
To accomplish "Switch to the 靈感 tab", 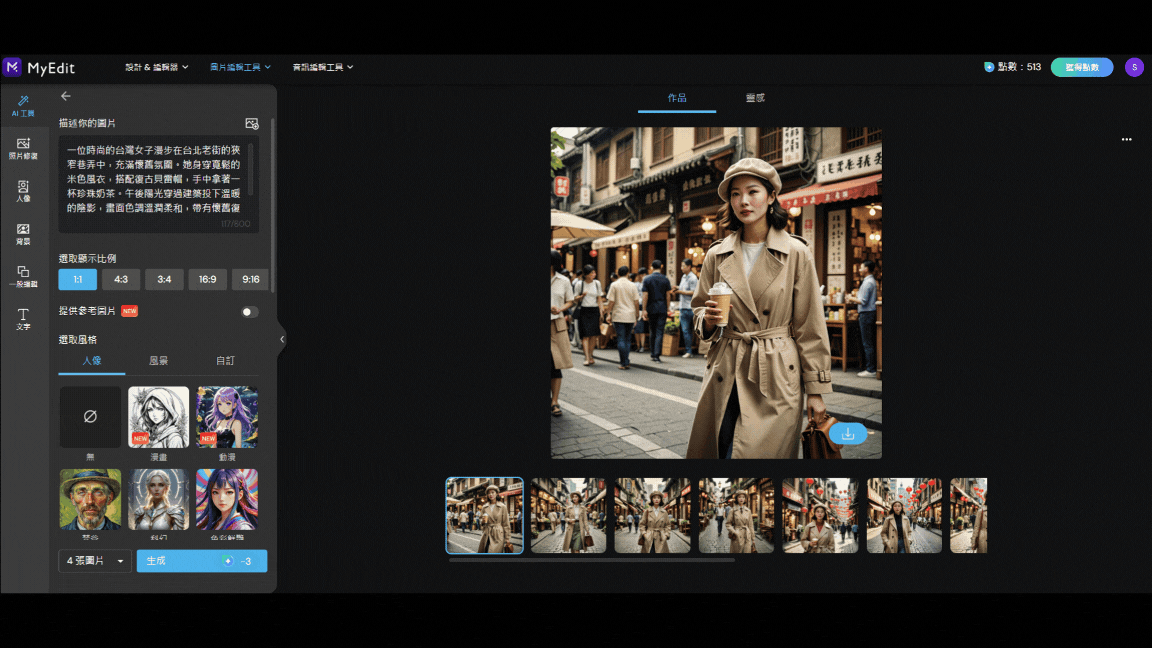I will coord(755,98).
